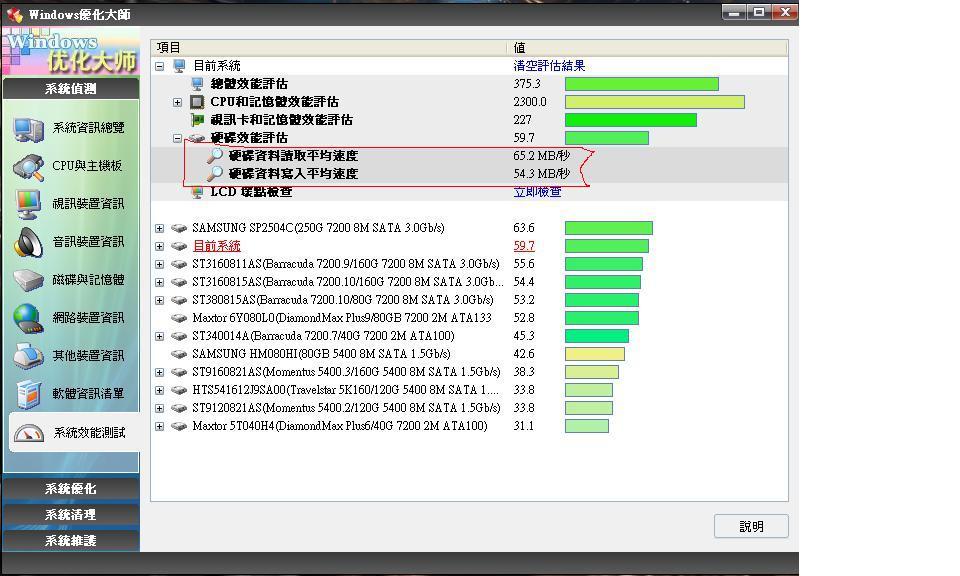Image resolution: width=960 pixels, height=576 pixels.
Task: Minimize the Windows優化大師 window
Action: click(x=733, y=12)
